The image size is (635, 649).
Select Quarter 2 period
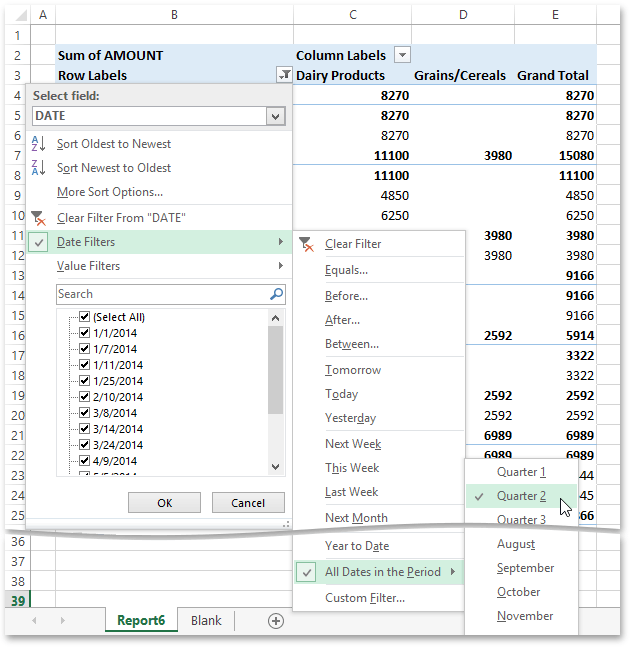click(521, 496)
